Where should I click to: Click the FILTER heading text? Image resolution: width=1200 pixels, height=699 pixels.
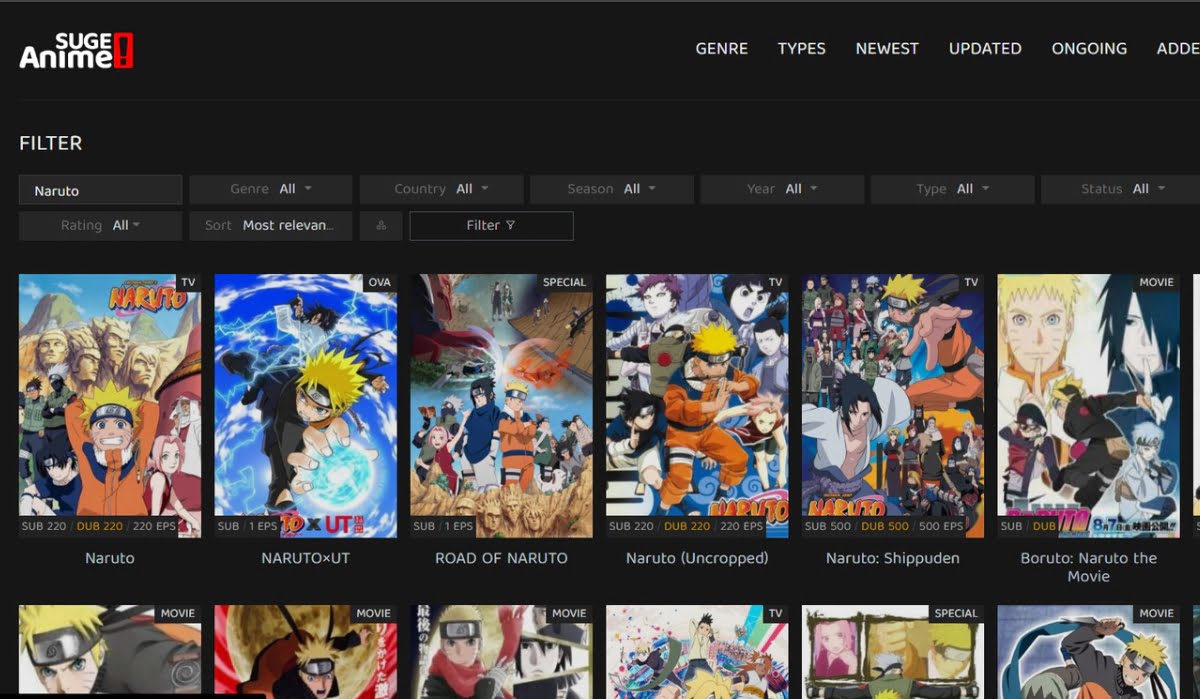click(51, 143)
